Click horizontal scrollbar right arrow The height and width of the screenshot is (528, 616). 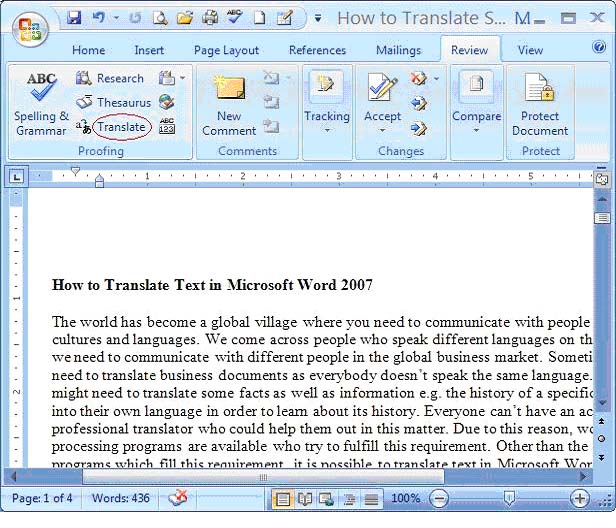pyautogui.click(x=584, y=477)
